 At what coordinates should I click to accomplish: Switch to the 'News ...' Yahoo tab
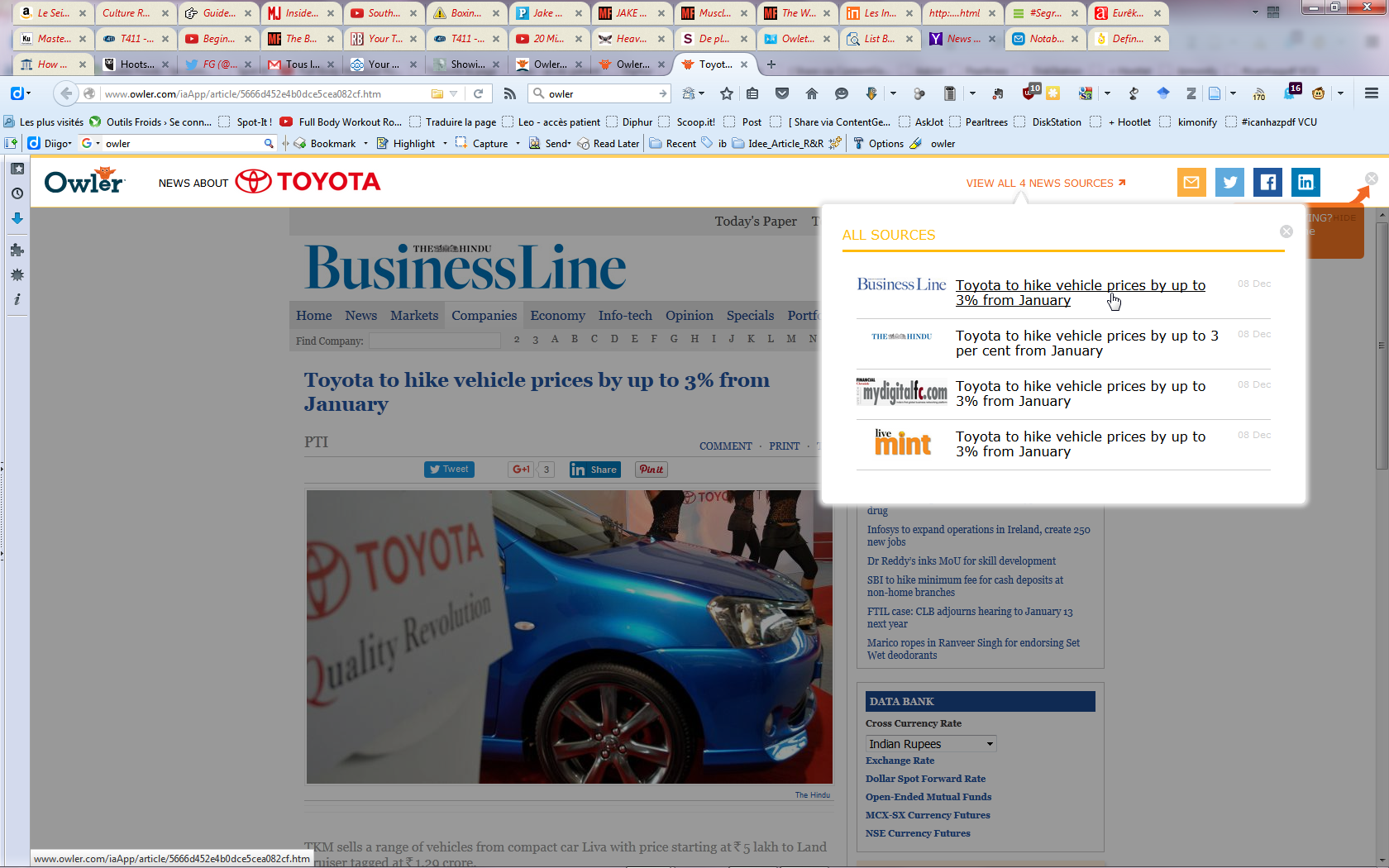(963, 38)
